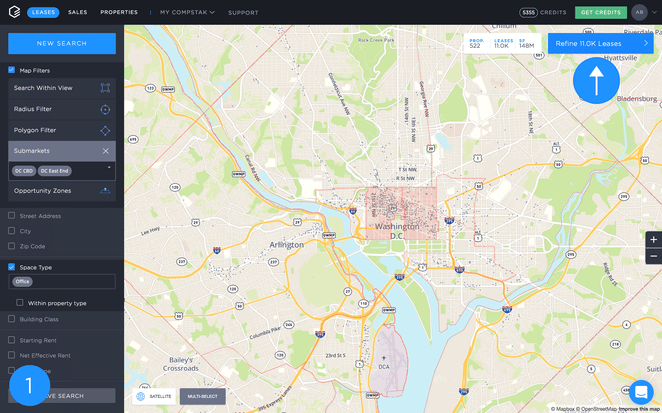Enable the Street Address filter checkbox

click(12, 216)
